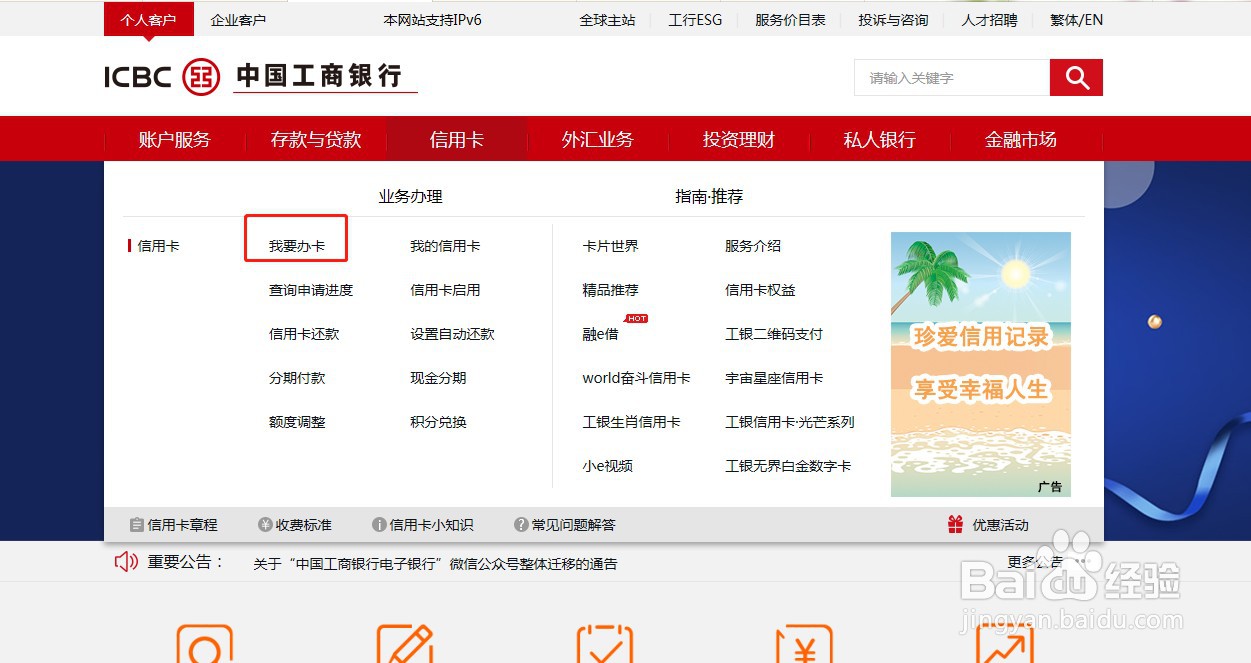This screenshot has width=1251, height=663.
Task: Open the 账户服务 menu
Action: click(175, 139)
